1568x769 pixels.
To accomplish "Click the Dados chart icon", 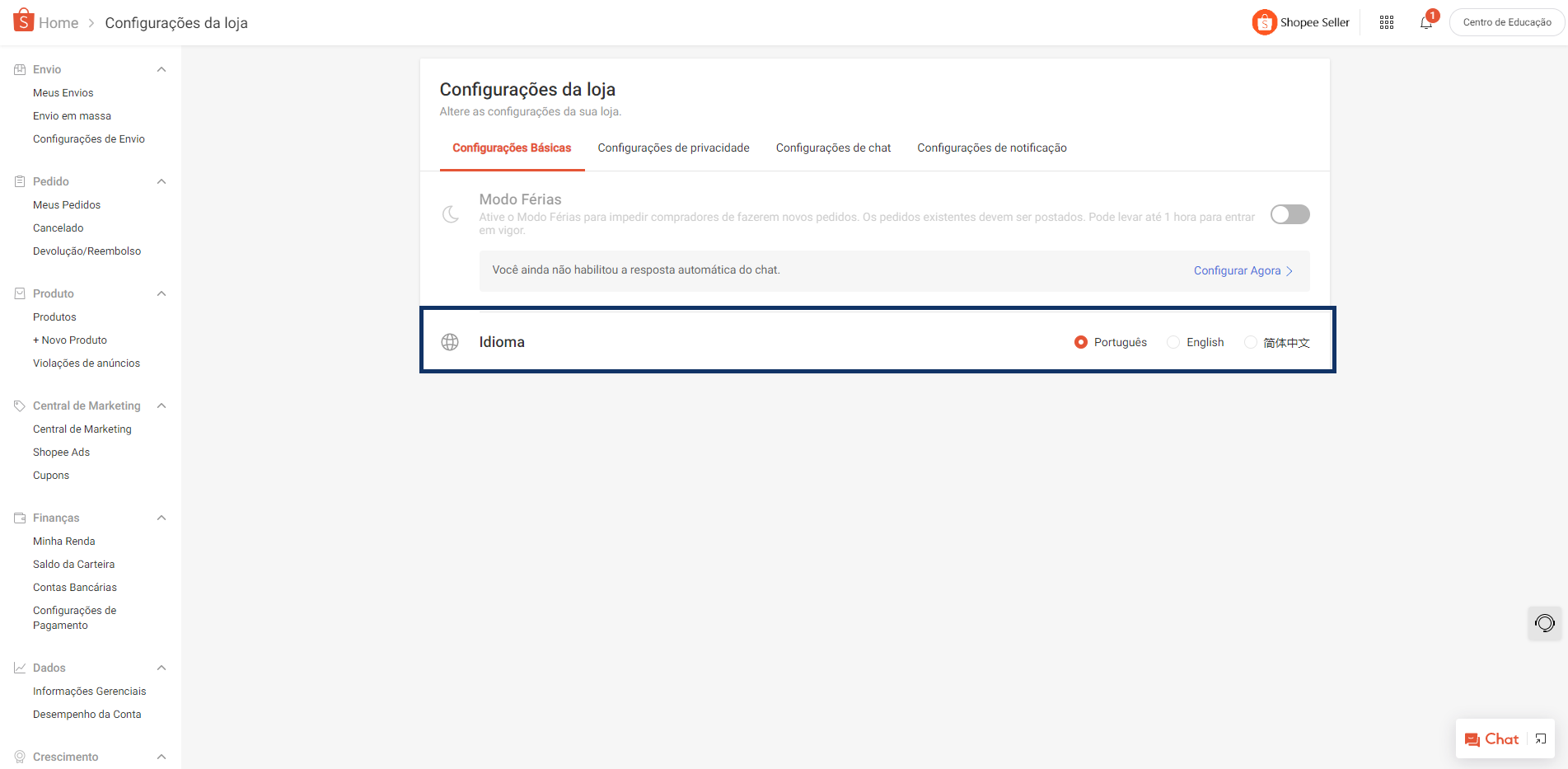I will click(20, 668).
